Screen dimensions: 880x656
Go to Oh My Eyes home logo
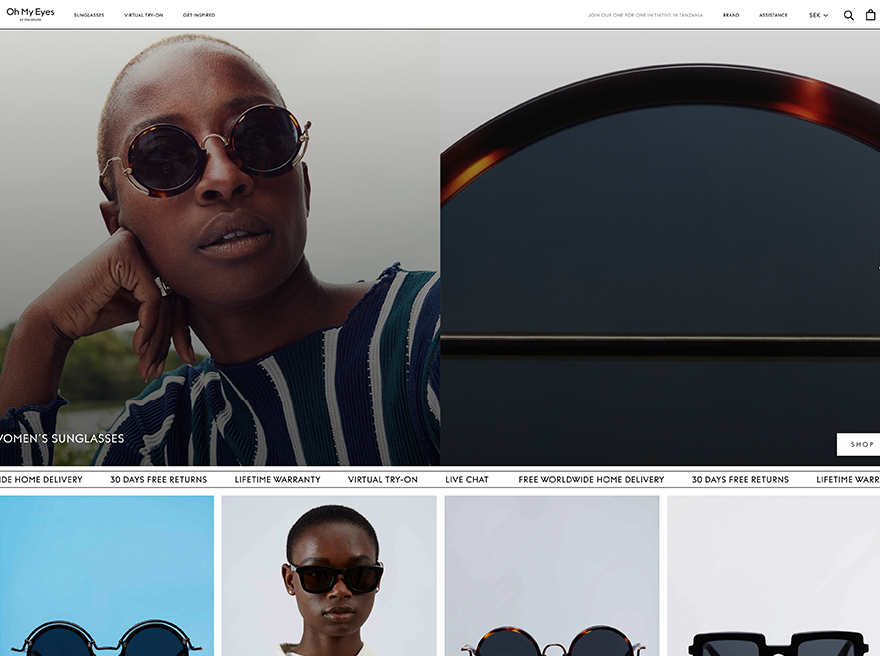30,14
